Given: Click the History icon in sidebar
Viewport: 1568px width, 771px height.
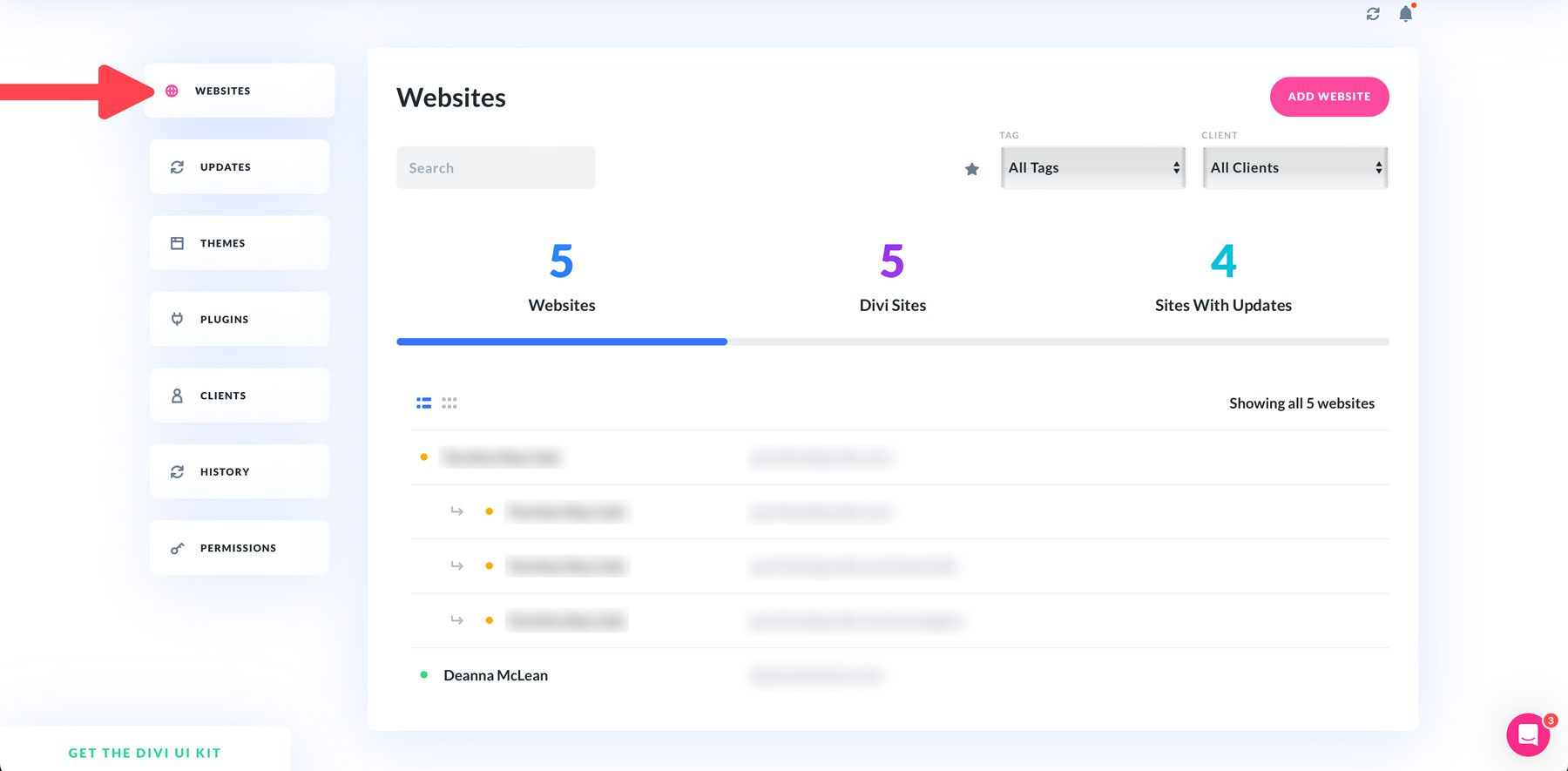Looking at the screenshot, I should point(177,471).
